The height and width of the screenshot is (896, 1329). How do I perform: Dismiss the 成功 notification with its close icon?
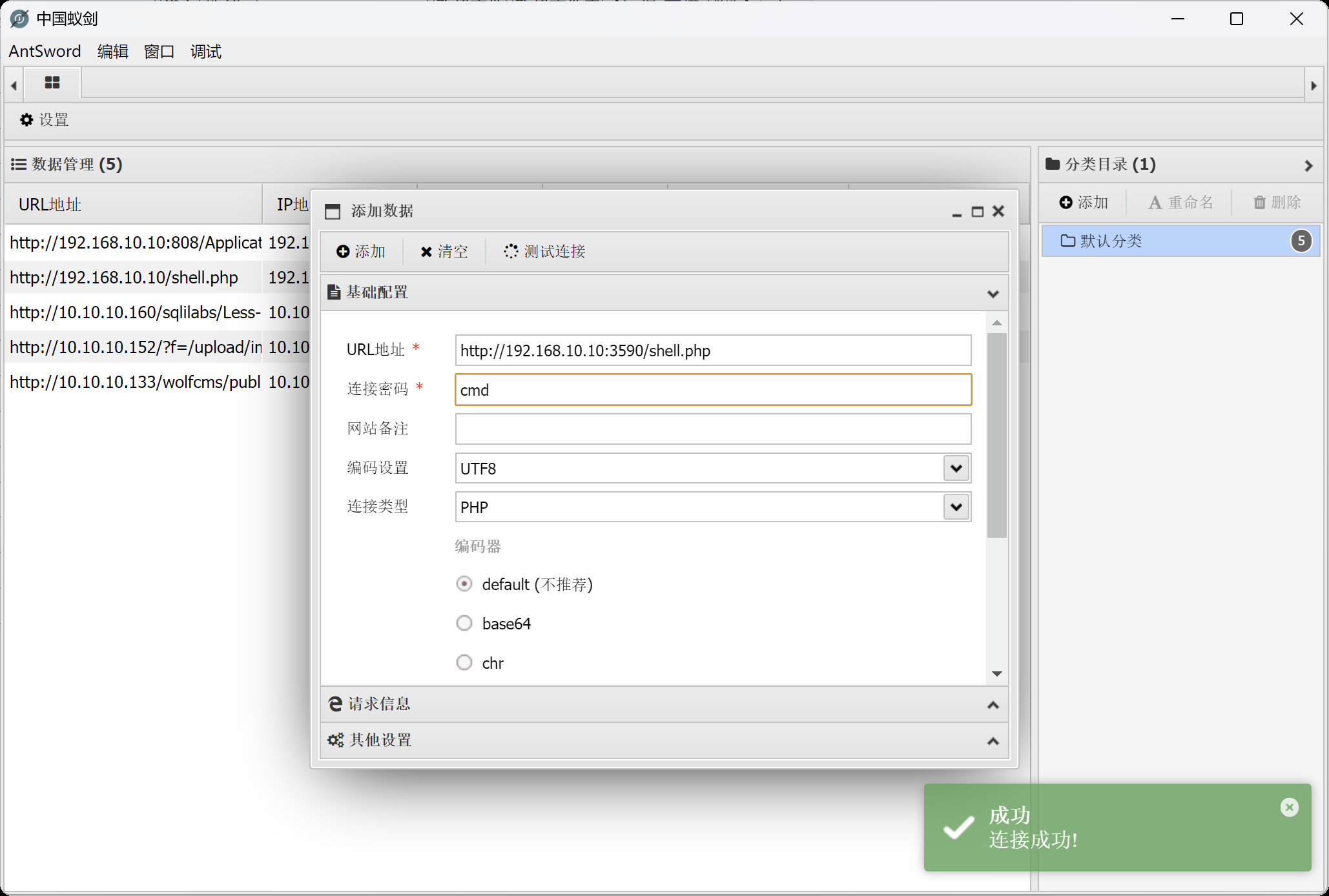tap(1289, 807)
